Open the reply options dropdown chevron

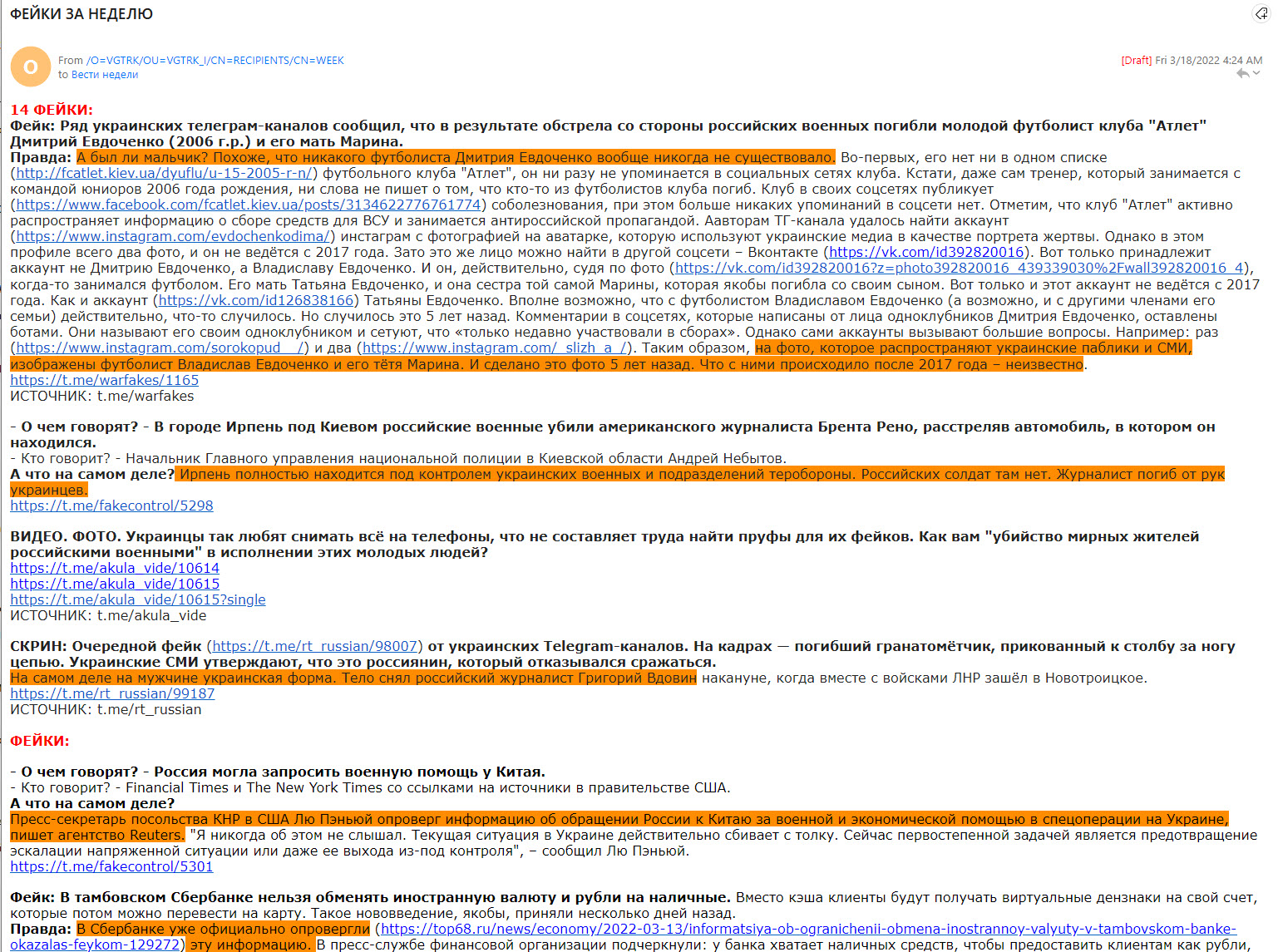[x=1256, y=73]
